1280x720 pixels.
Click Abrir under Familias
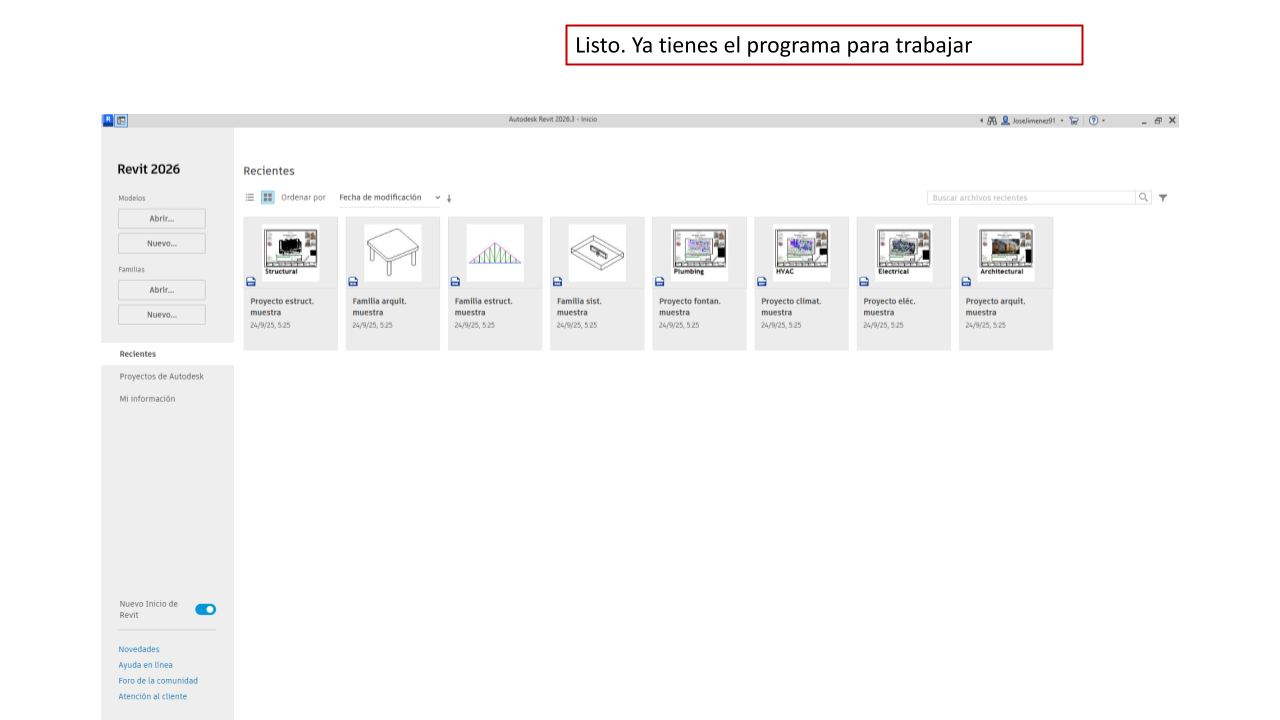pos(162,290)
